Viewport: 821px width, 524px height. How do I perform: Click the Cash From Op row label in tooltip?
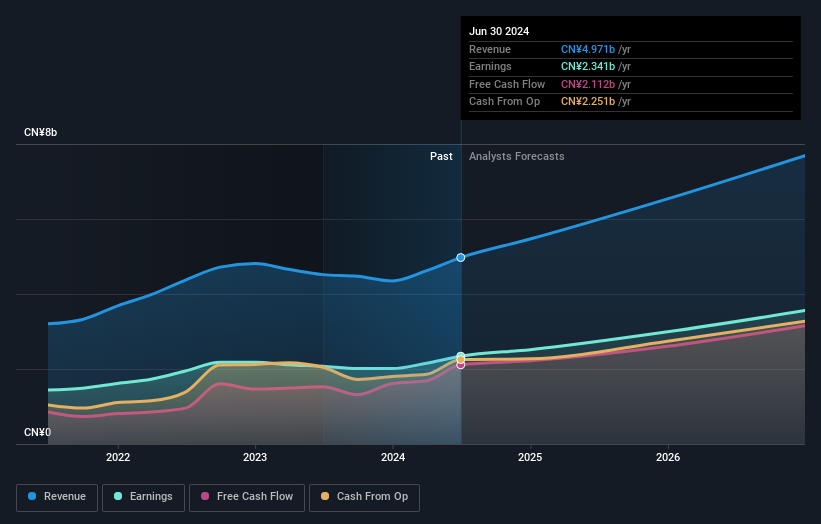click(504, 102)
